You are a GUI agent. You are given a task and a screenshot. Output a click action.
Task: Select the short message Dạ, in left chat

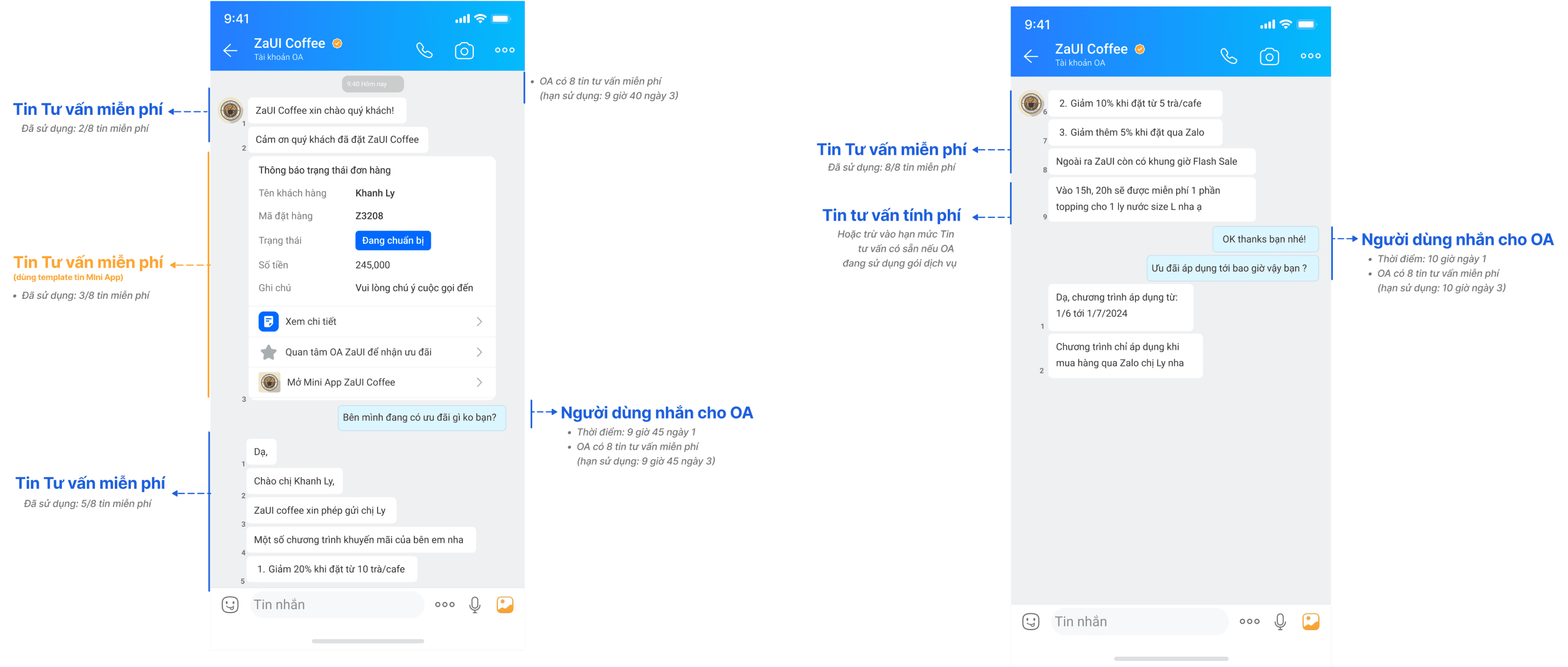pos(261,452)
